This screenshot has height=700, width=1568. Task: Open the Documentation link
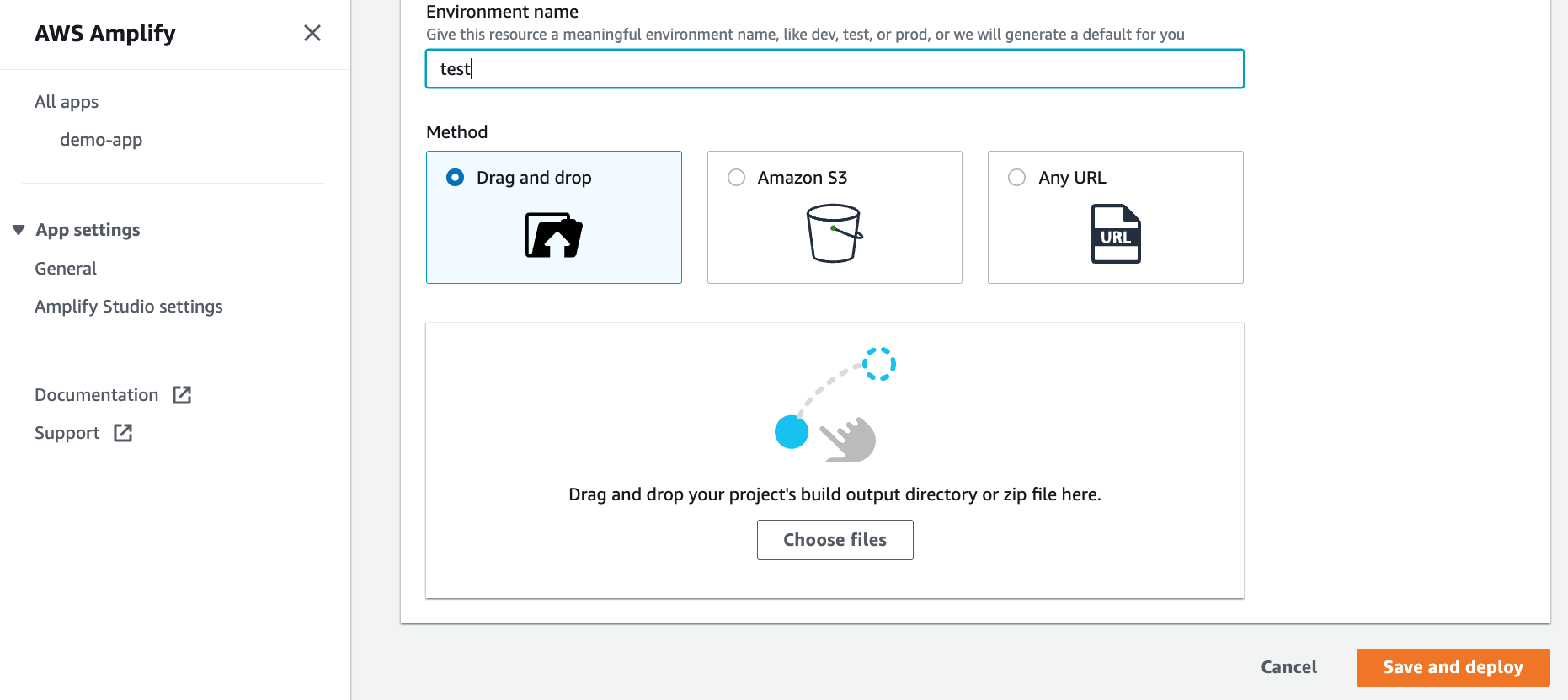[96, 394]
